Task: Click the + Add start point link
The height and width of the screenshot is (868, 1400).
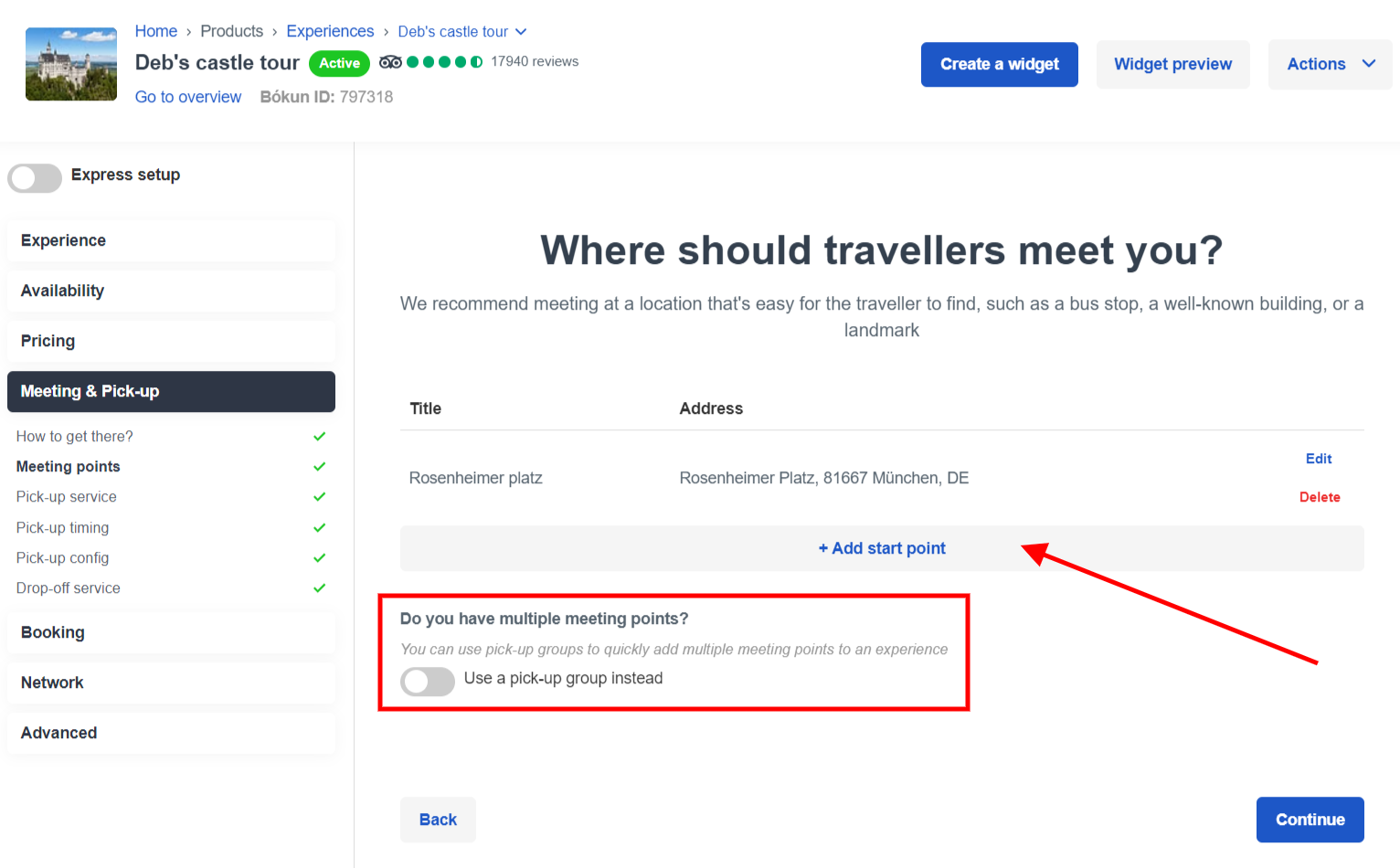Action: pos(882,548)
